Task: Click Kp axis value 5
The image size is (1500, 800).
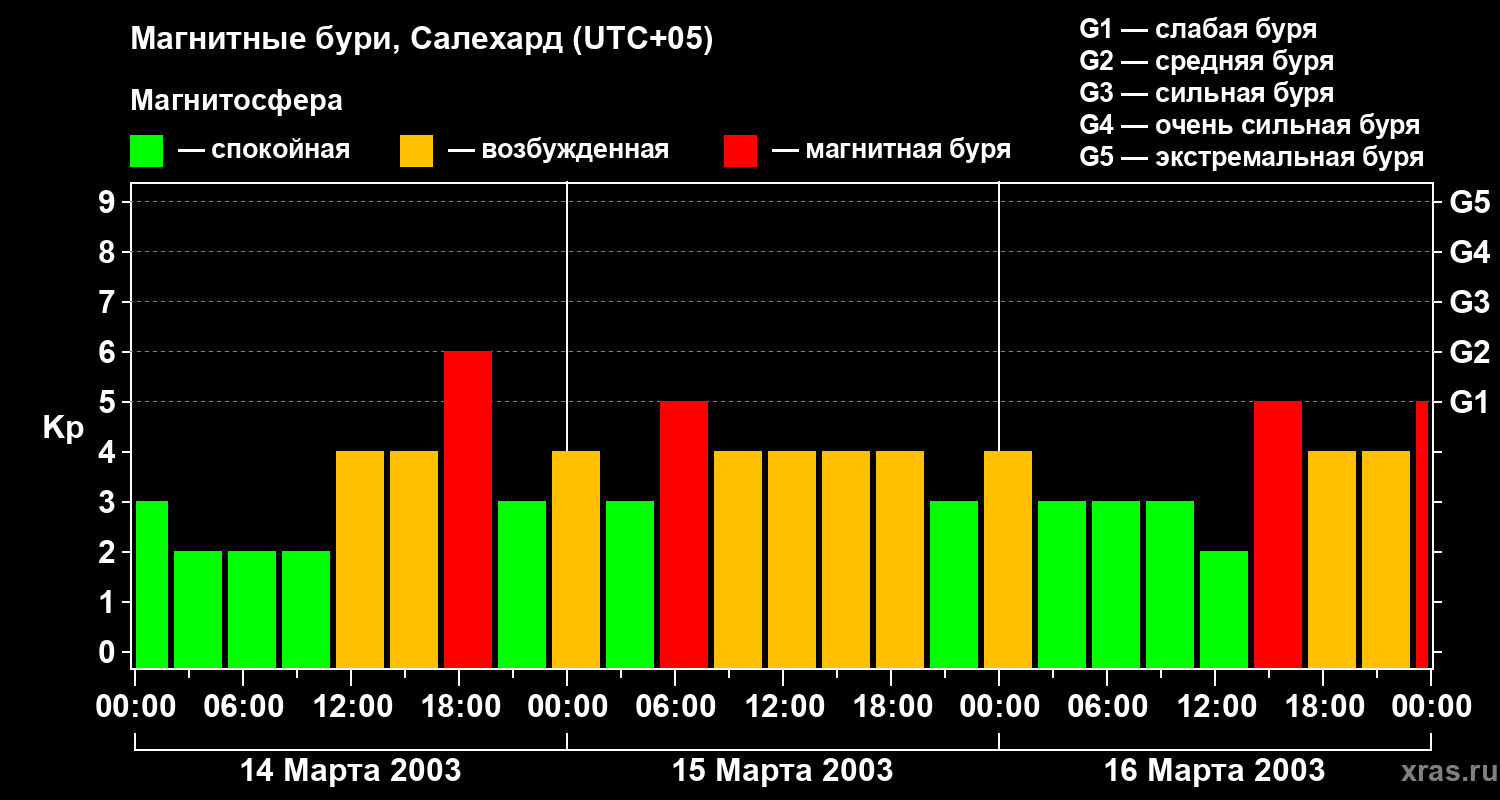Action: [108, 402]
